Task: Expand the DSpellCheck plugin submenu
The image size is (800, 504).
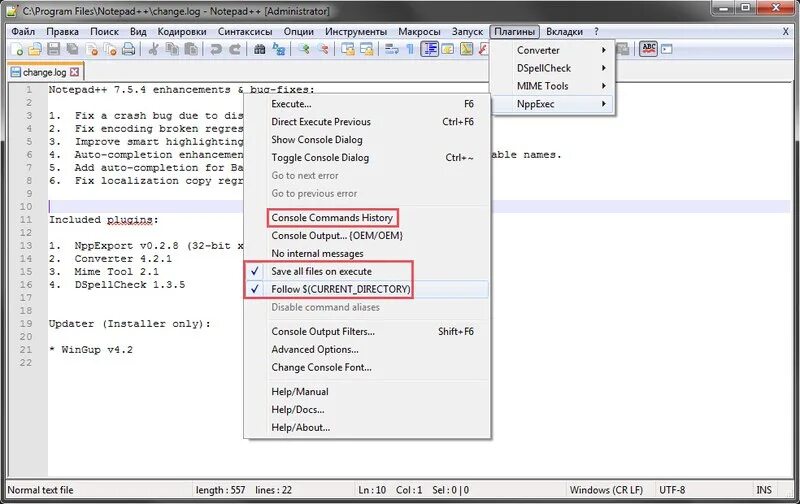Action: click(553, 68)
